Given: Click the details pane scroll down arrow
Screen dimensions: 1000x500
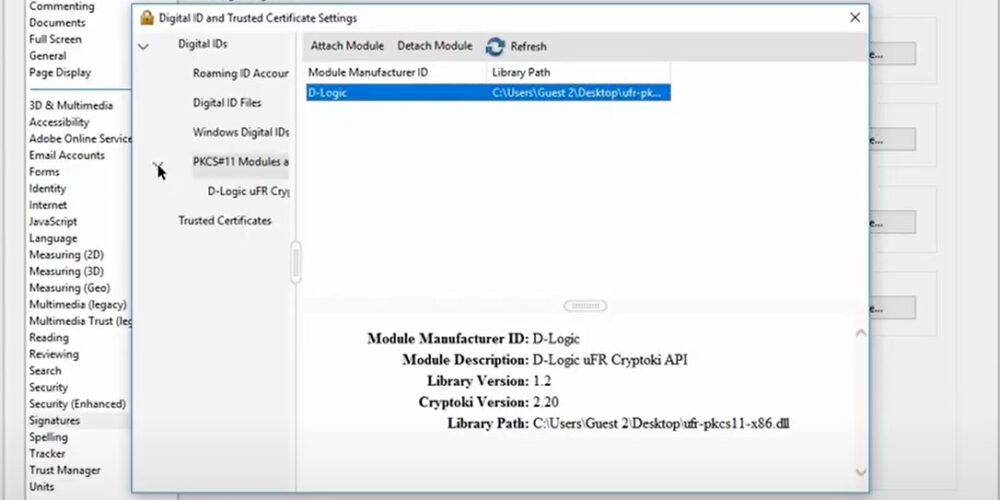Looking at the screenshot, I should [x=860, y=472].
